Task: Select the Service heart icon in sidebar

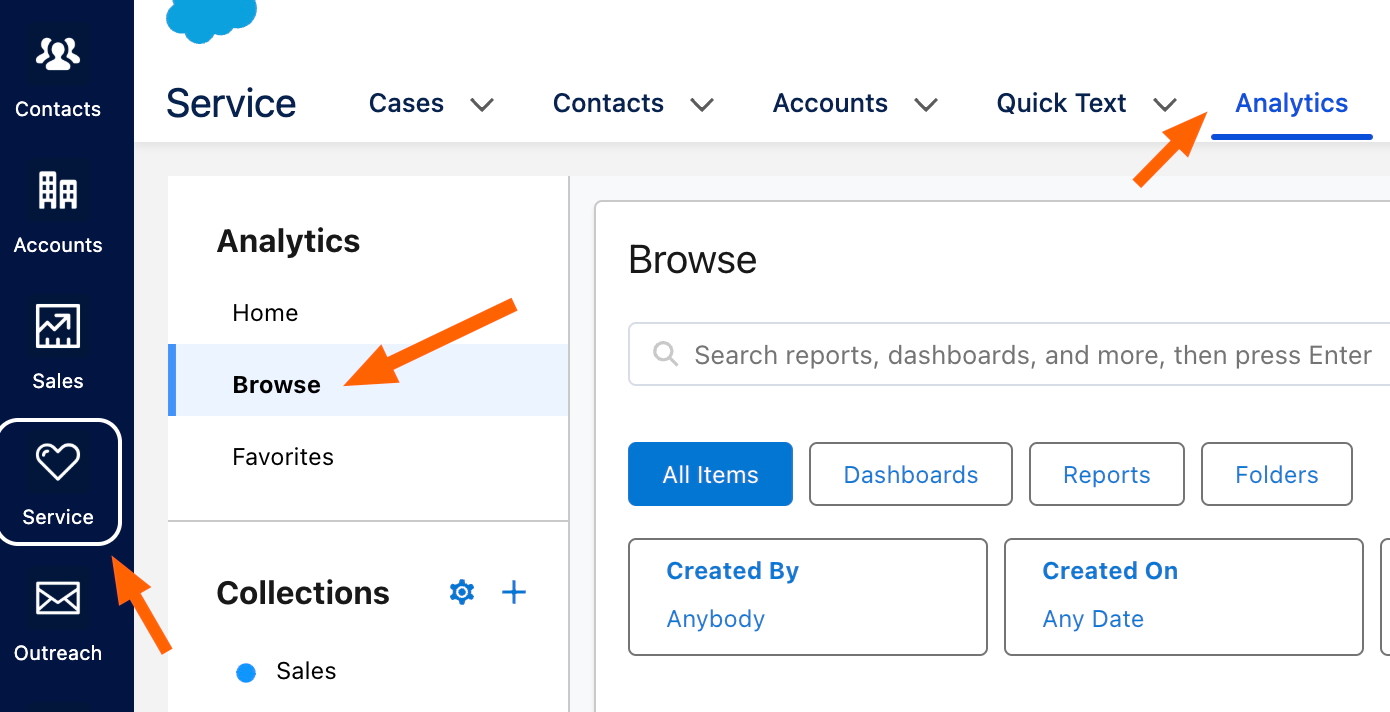Action: coord(58,462)
